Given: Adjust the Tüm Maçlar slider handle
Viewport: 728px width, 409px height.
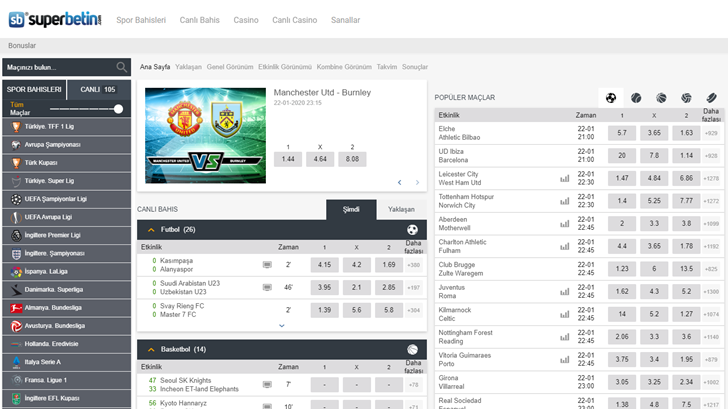Looking at the screenshot, I should (x=118, y=109).
